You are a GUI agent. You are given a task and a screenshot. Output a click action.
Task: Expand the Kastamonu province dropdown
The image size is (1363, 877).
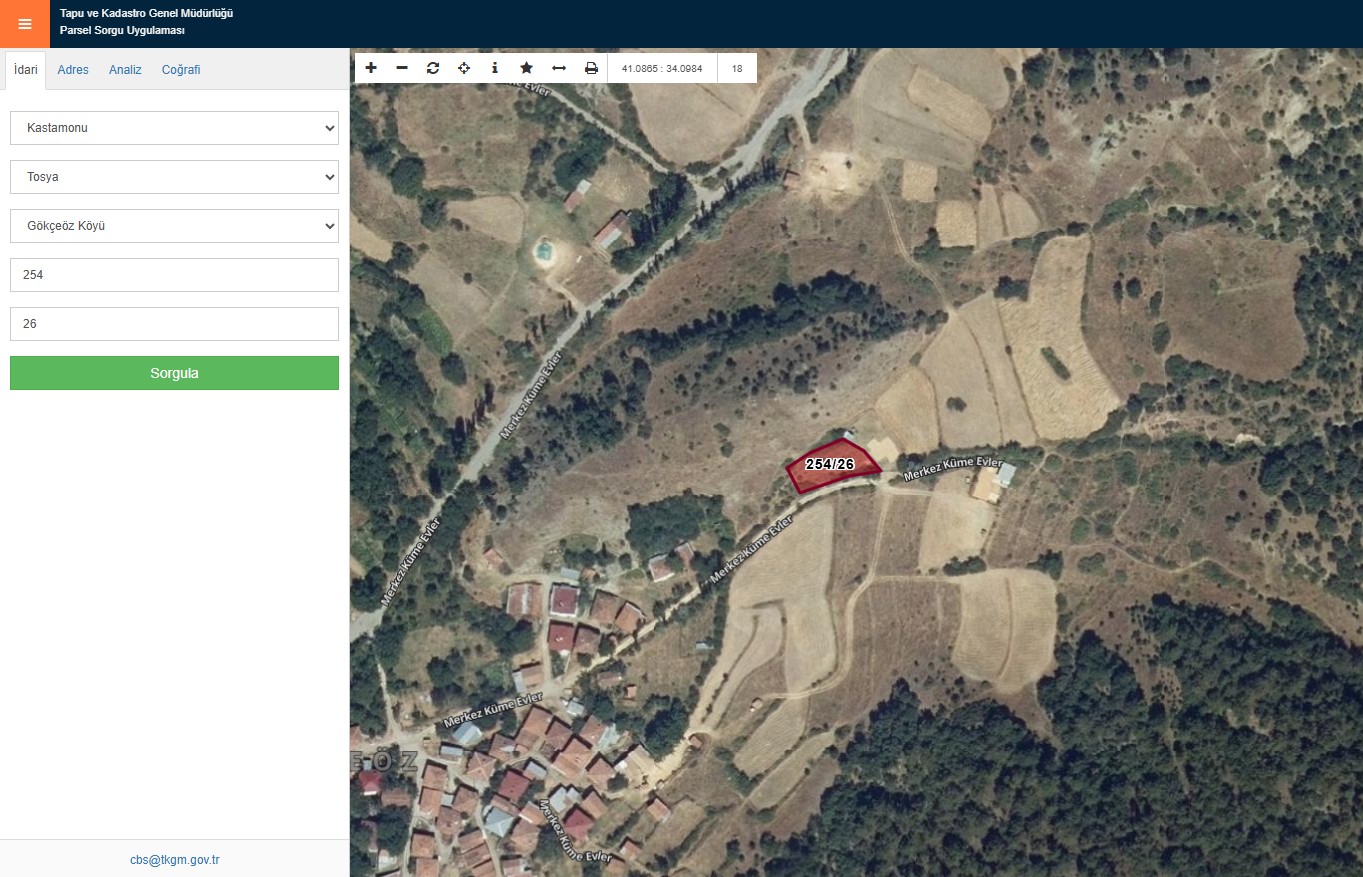[174, 128]
